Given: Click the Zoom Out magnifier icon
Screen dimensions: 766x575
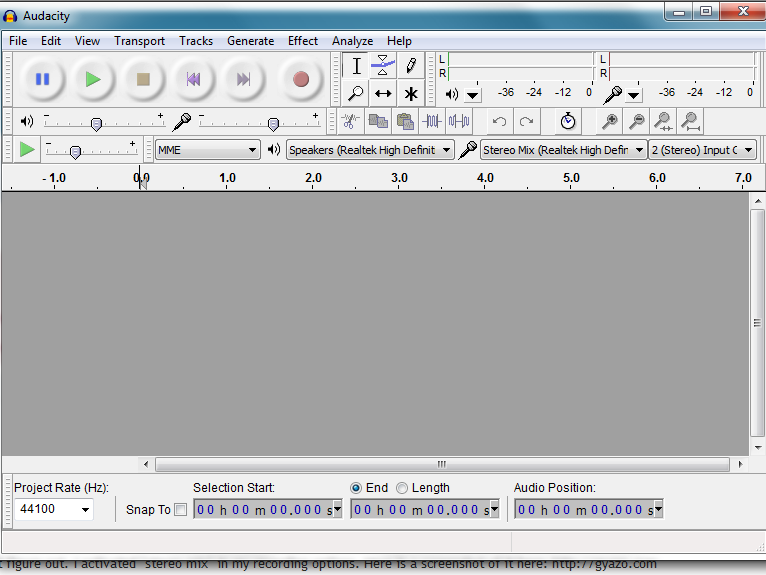Looking at the screenshot, I should tap(636, 121).
